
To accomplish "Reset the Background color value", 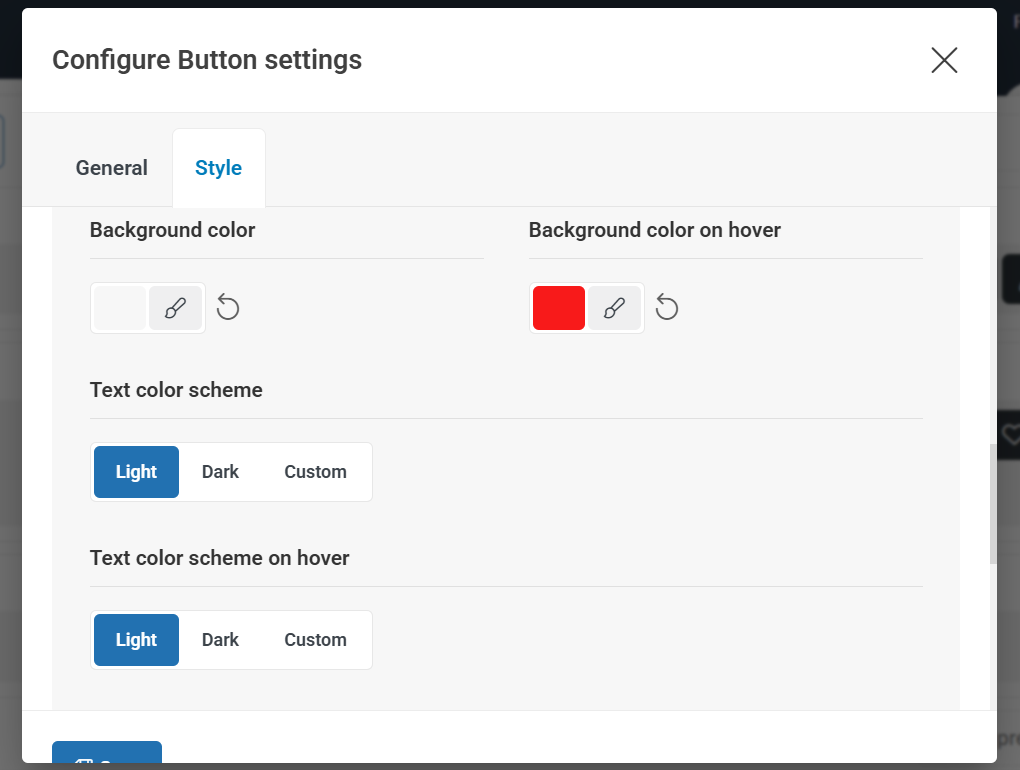I will point(228,308).
